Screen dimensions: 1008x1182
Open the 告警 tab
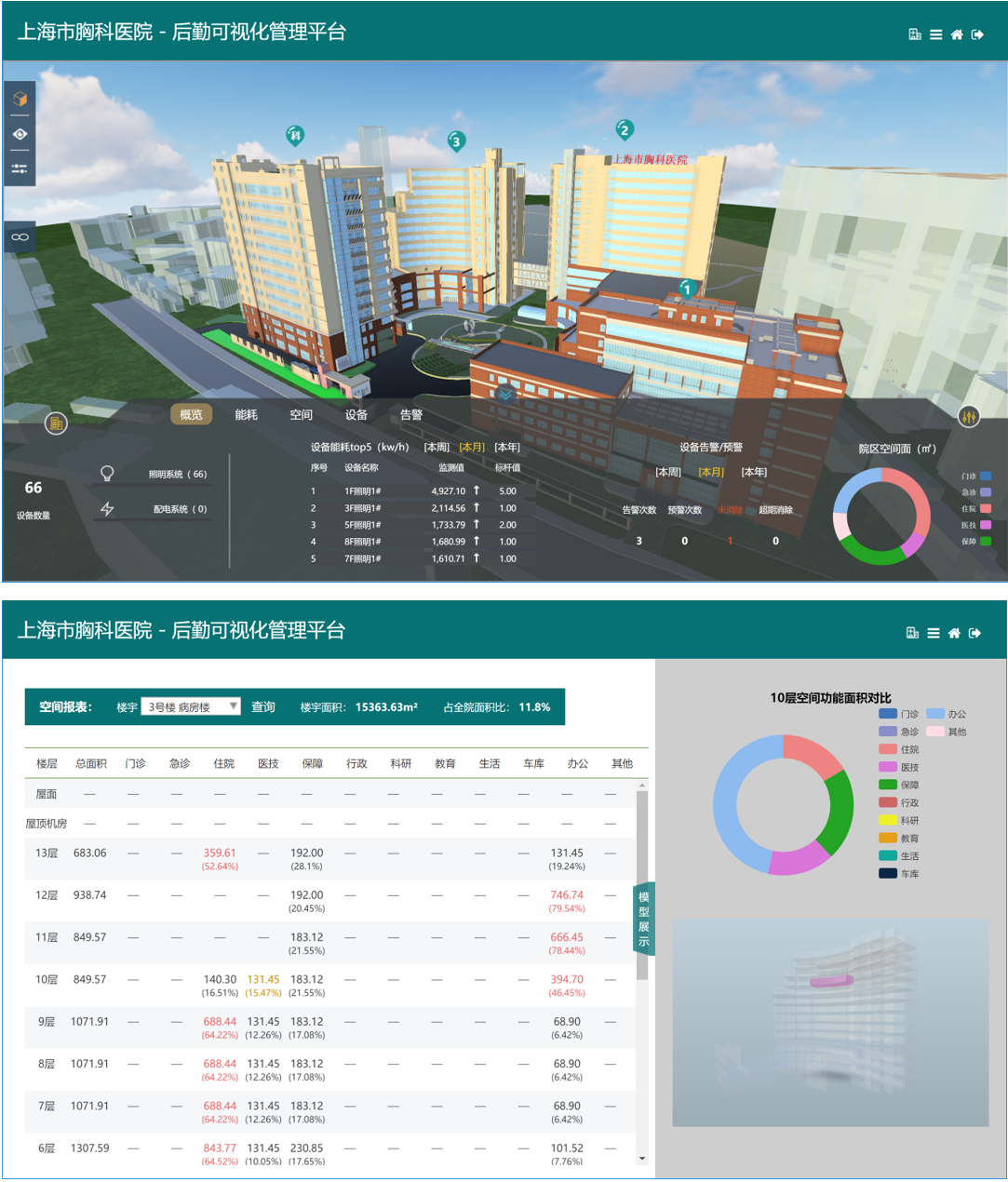tap(410, 415)
